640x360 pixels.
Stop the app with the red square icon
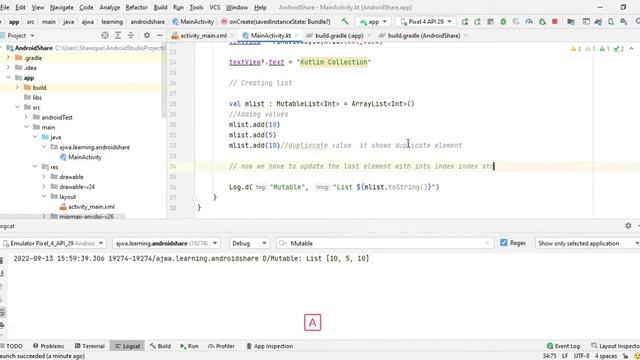tap(555, 22)
